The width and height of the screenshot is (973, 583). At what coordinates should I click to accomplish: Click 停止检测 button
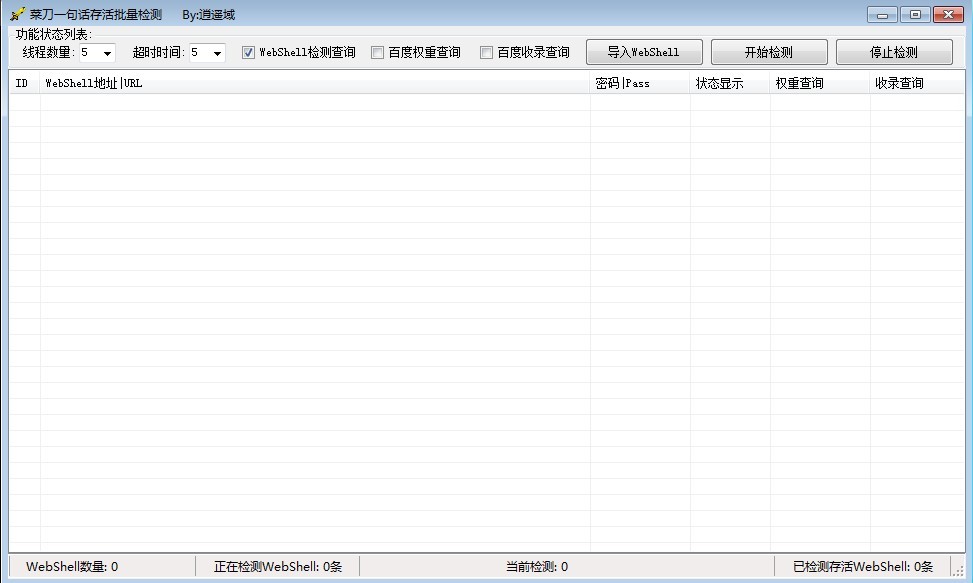[x=894, y=52]
